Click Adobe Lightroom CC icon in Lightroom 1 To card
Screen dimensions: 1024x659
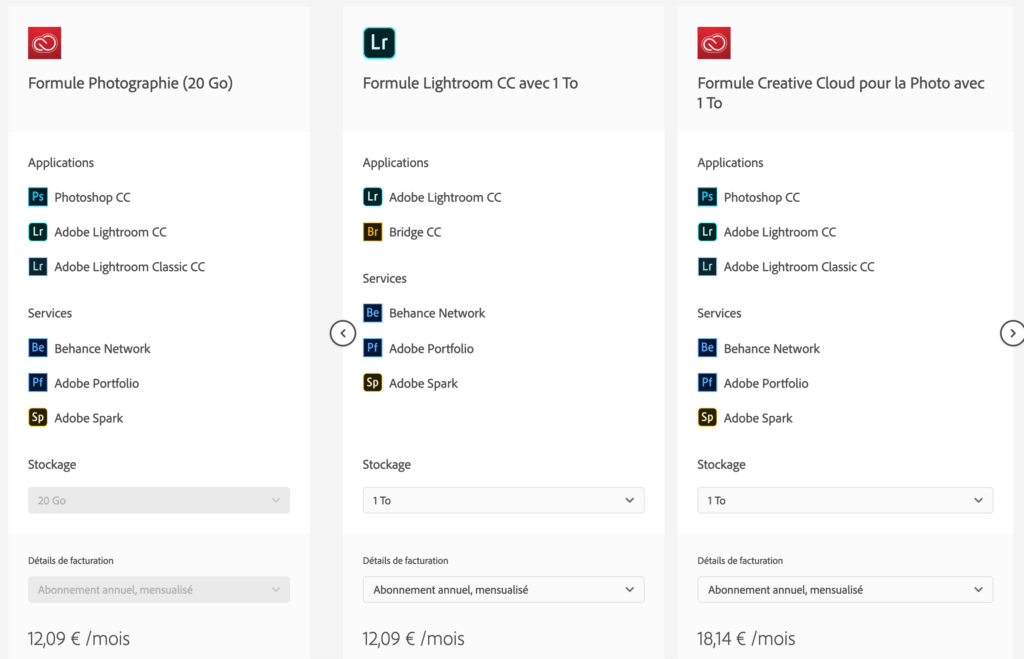coord(372,197)
